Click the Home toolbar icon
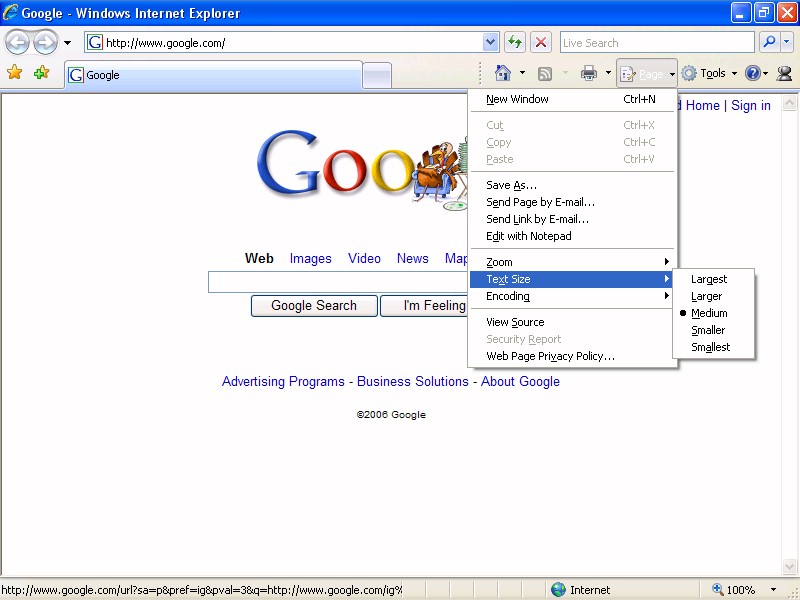The width and height of the screenshot is (800, 600). coord(503,73)
